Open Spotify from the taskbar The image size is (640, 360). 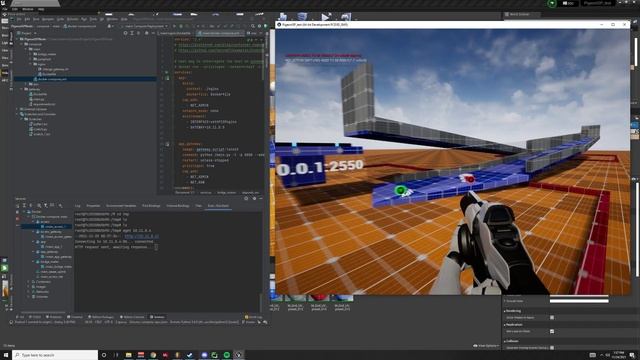(227, 355)
